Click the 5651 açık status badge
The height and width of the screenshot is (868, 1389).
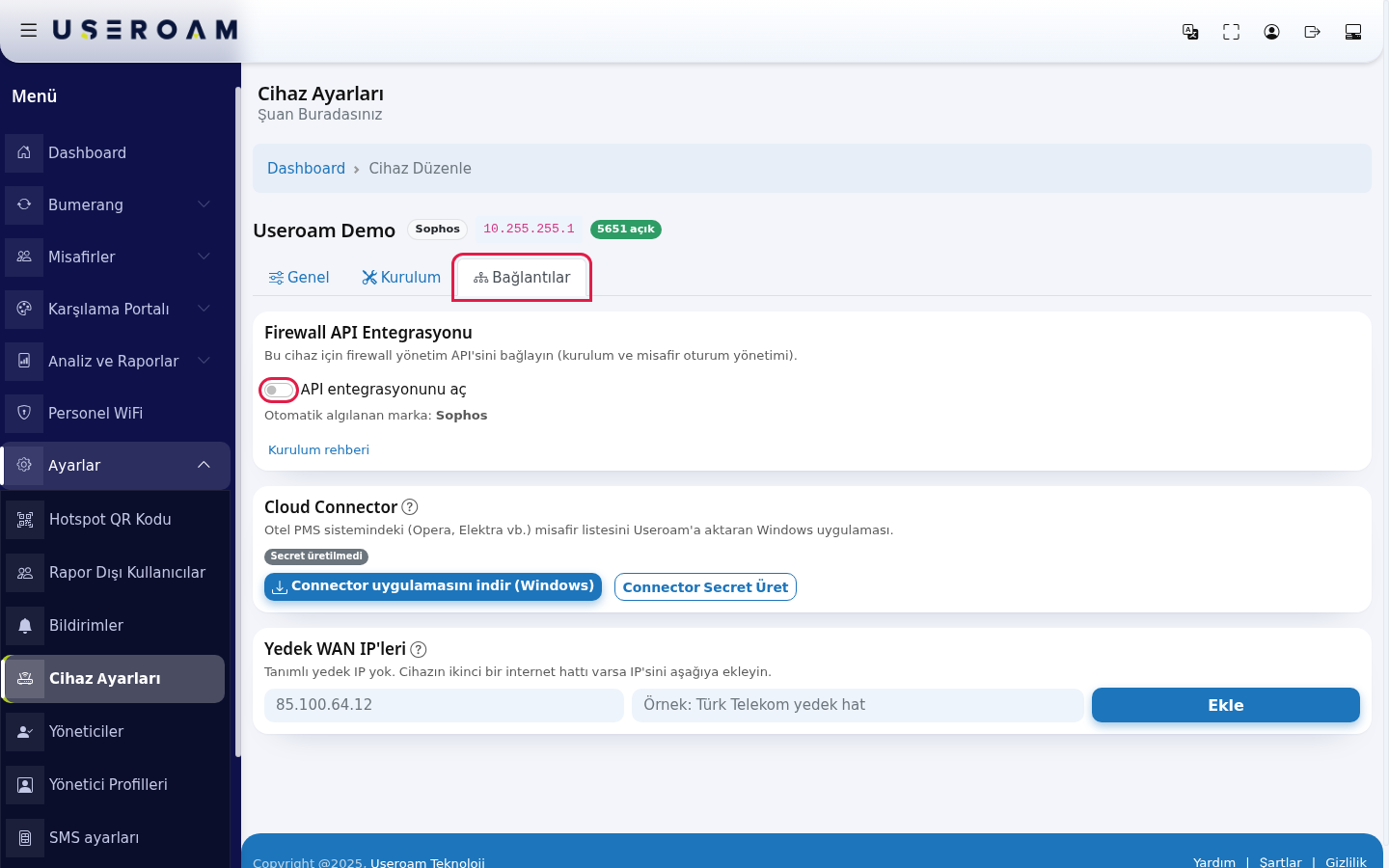point(626,230)
